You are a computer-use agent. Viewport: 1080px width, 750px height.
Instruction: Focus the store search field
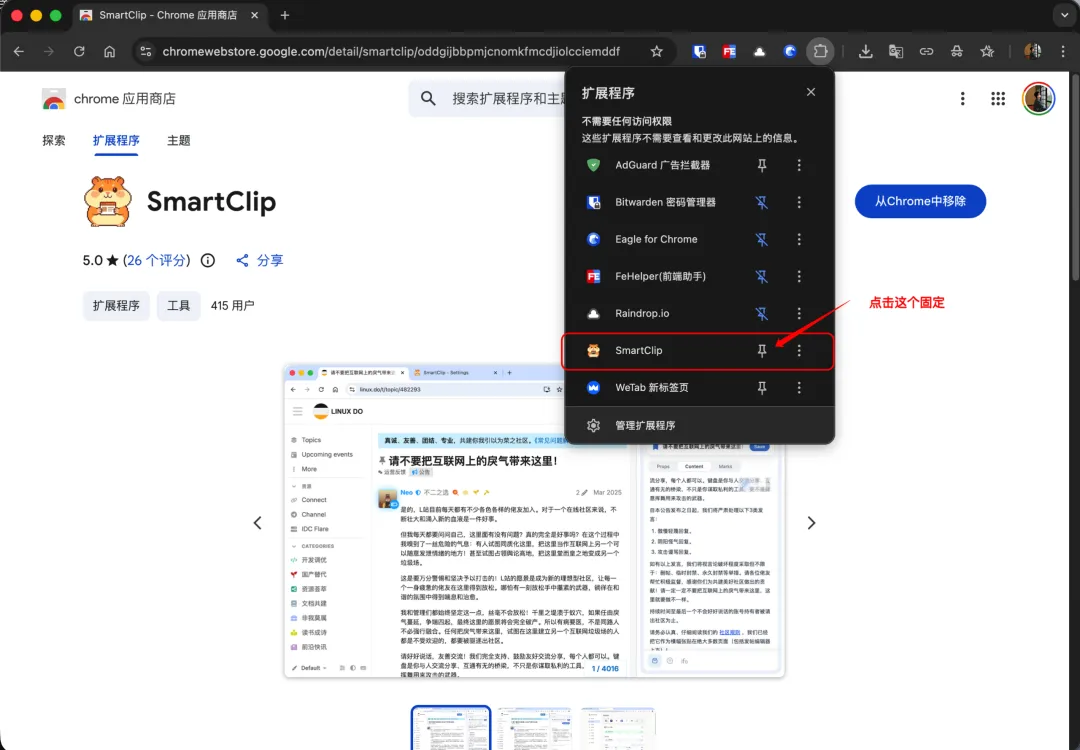(506, 98)
